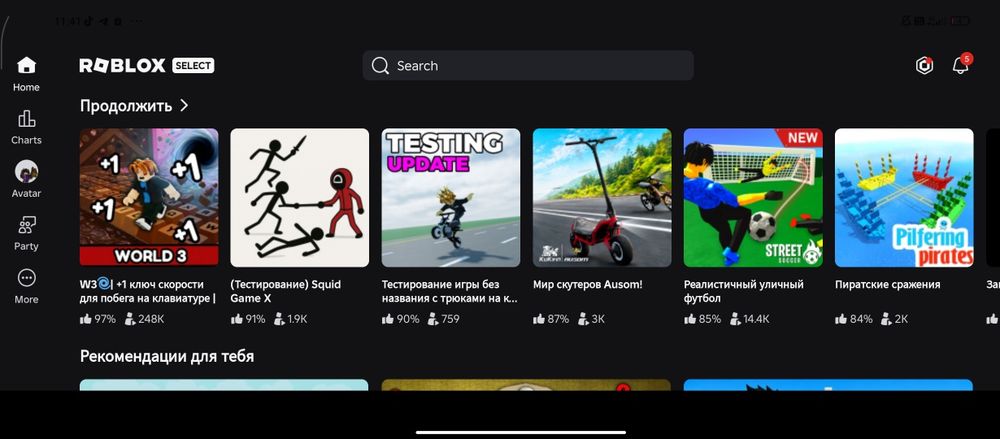The image size is (1000, 439).
Task: Open the Robux balance icon
Action: click(x=924, y=65)
